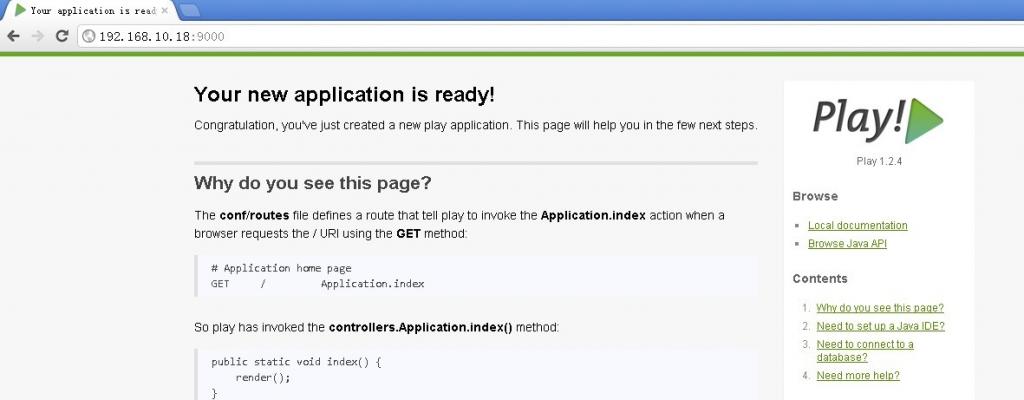Click the 'Application.index' bold text in paragraph
Screen dimensions: 1024x400
coord(593,216)
